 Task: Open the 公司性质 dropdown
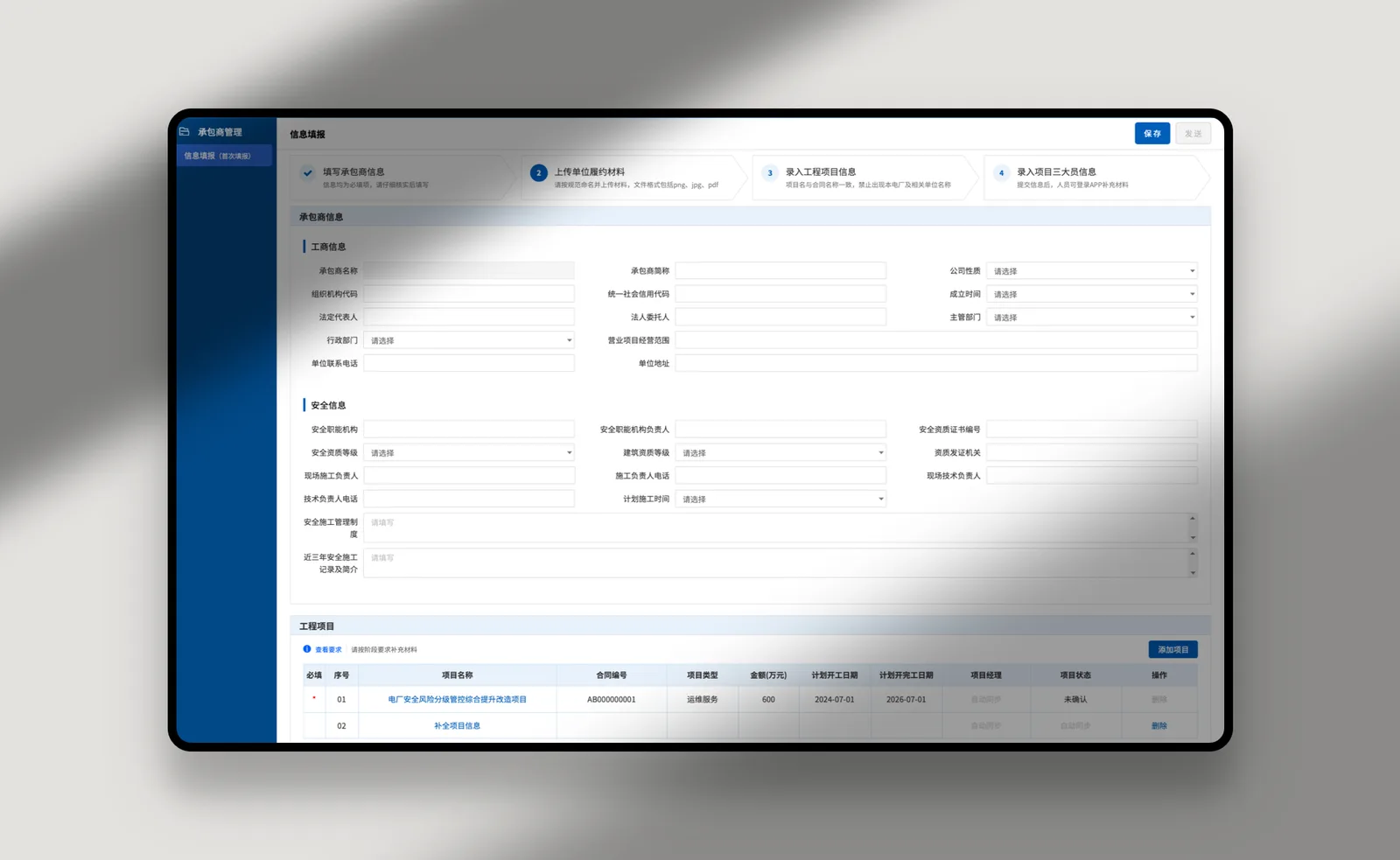(1092, 271)
